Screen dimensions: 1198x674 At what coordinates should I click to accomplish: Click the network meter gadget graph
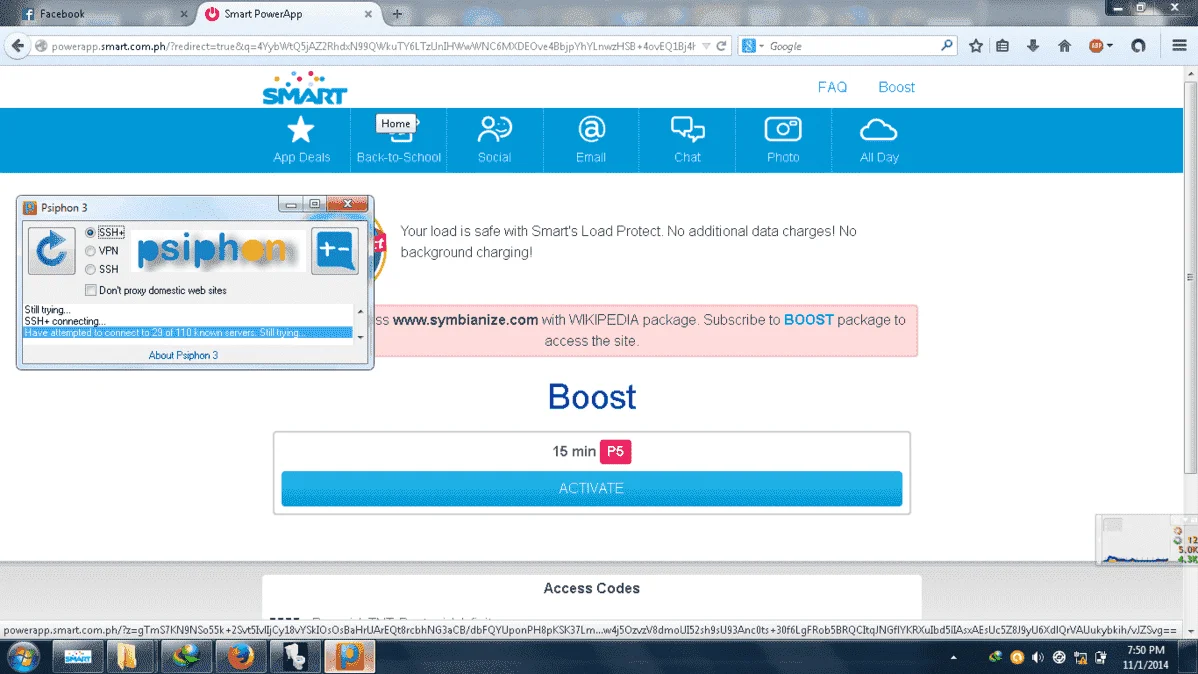click(1134, 540)
